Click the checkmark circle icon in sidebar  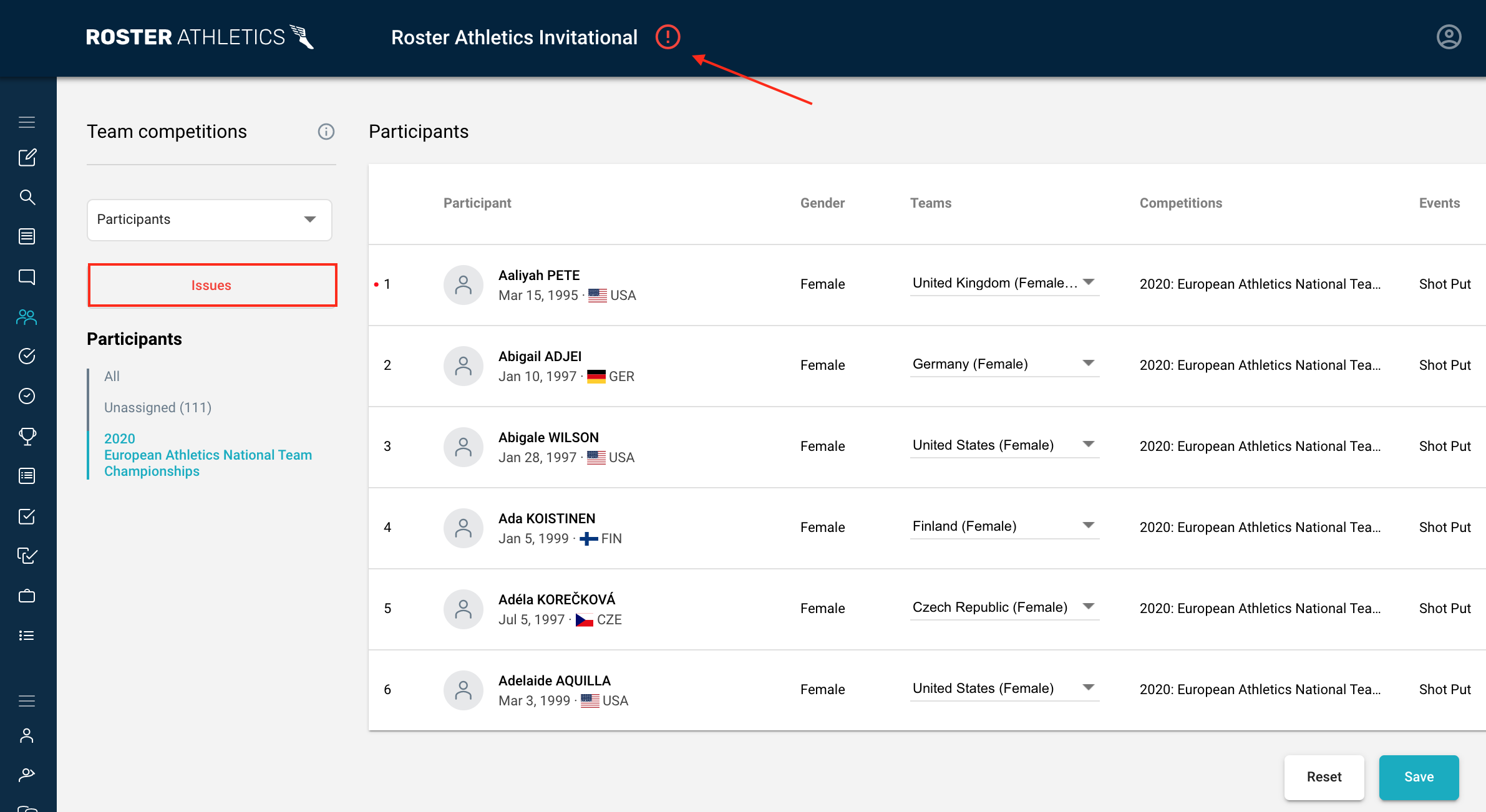pyautogui.click(x=27, y=356)
